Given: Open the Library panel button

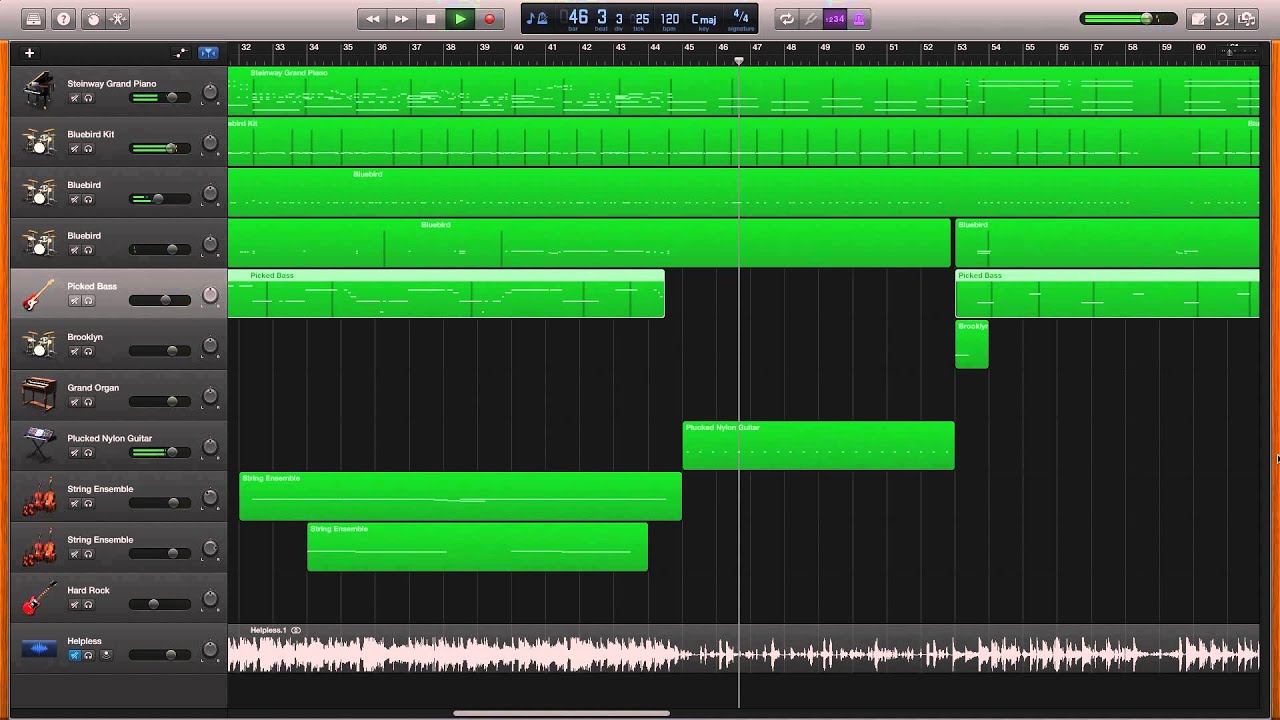Looking at the screenshot, I should pyautogui.click(x=34, y=19).
